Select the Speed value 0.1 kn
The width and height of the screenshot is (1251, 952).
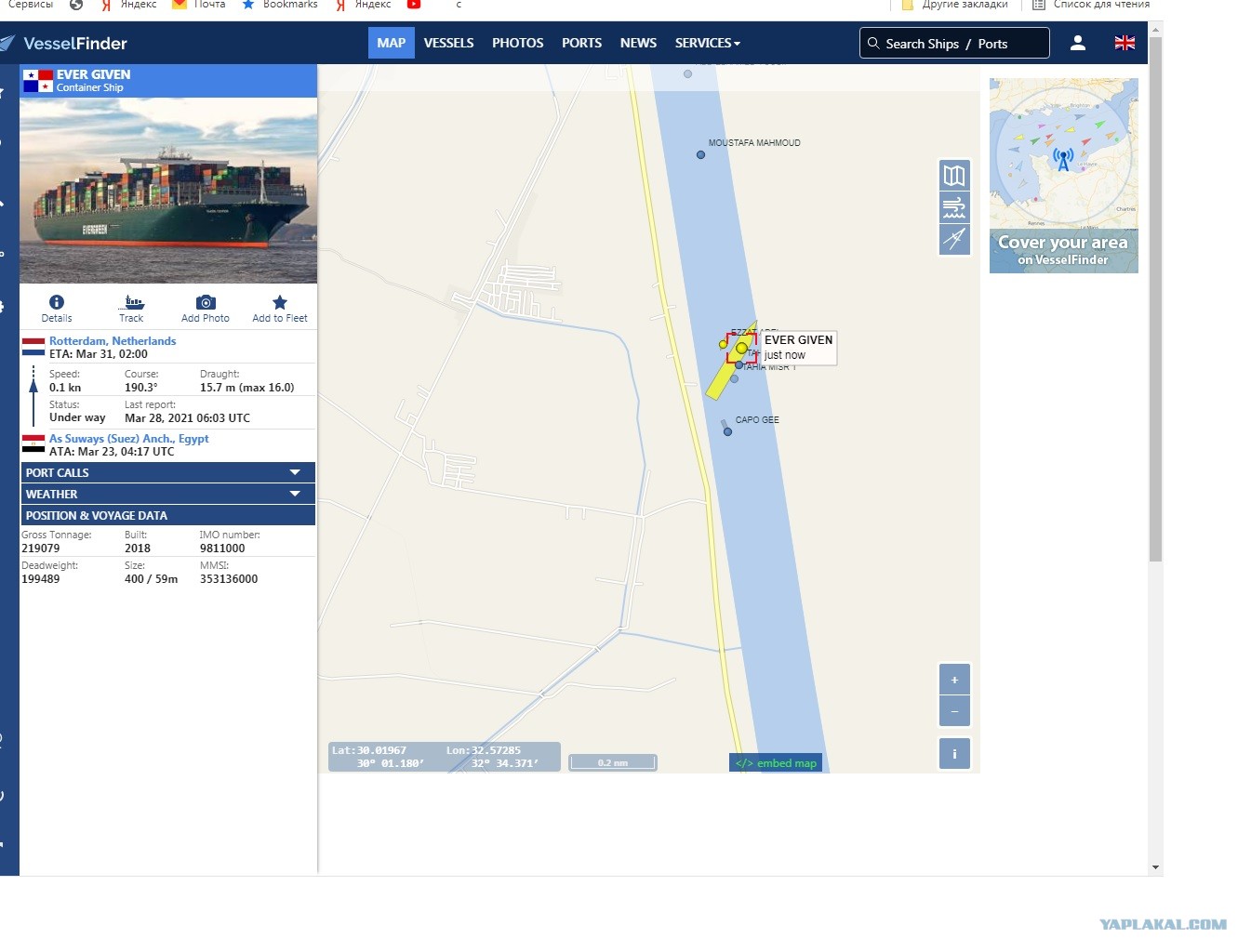coord(65,388)
